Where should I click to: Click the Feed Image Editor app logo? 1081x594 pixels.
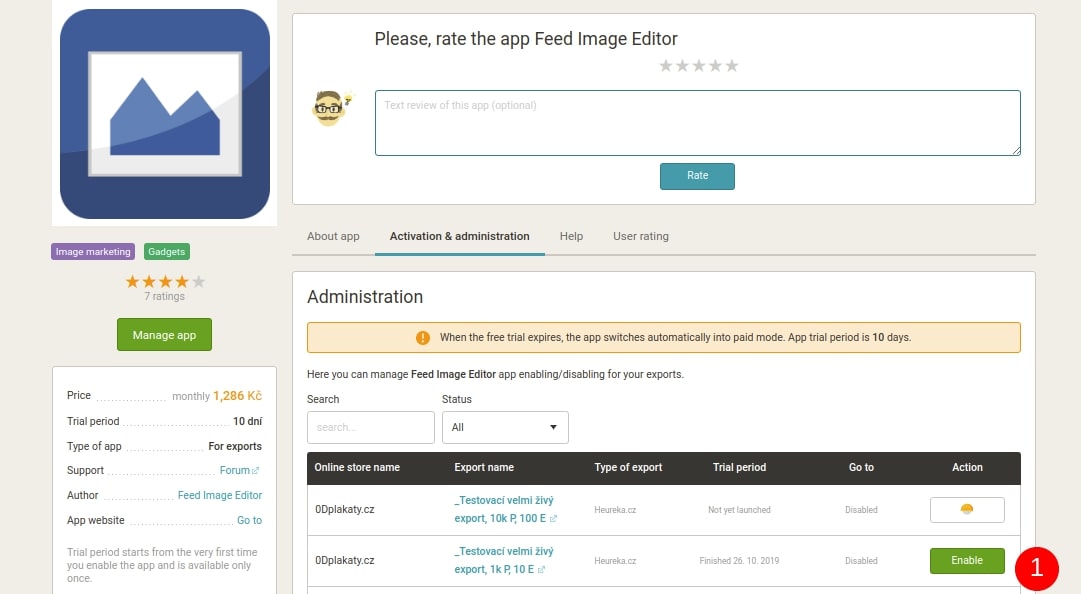pos(165,114)
